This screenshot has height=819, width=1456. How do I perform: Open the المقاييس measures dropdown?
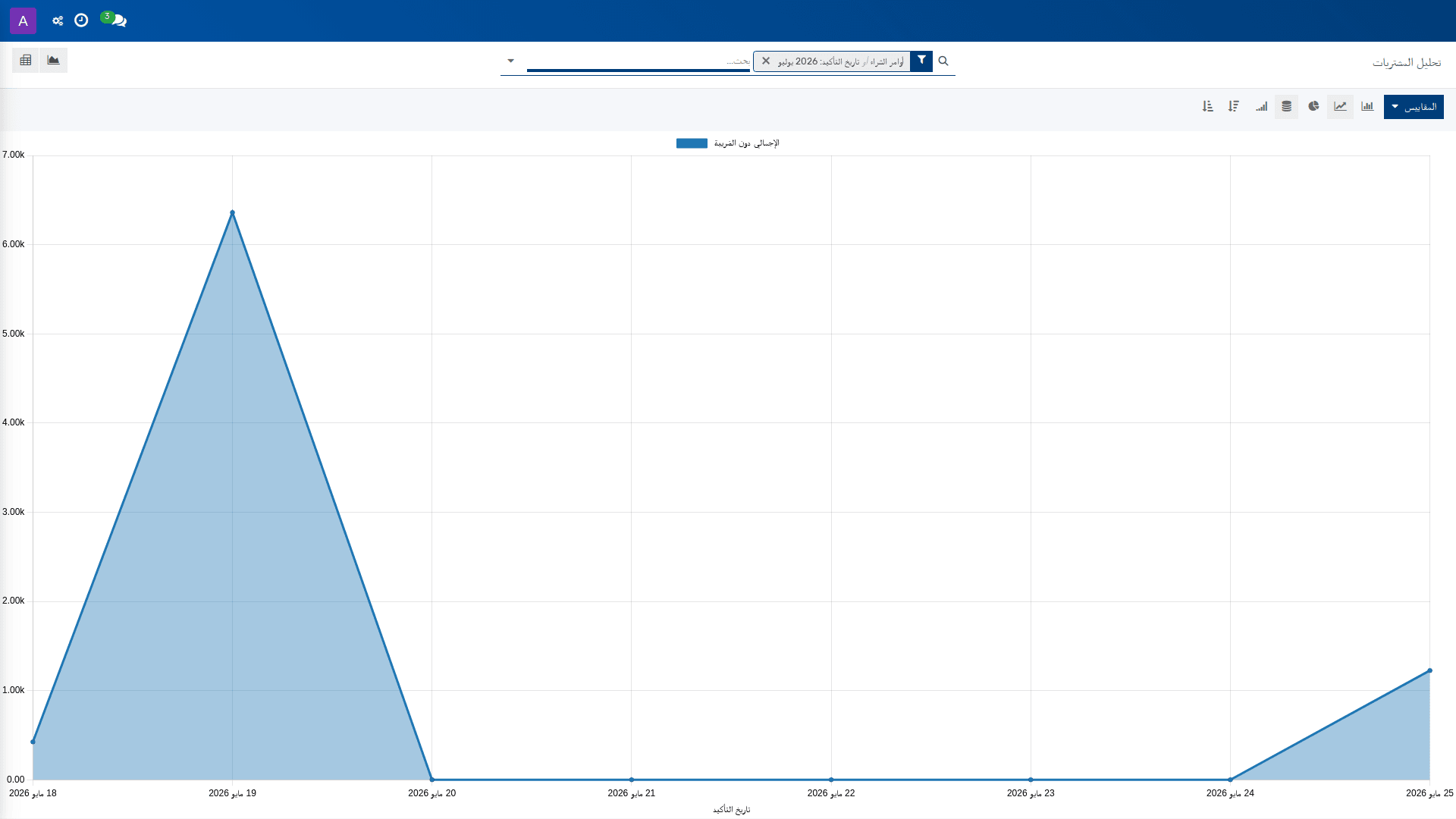click(1414, 107)
